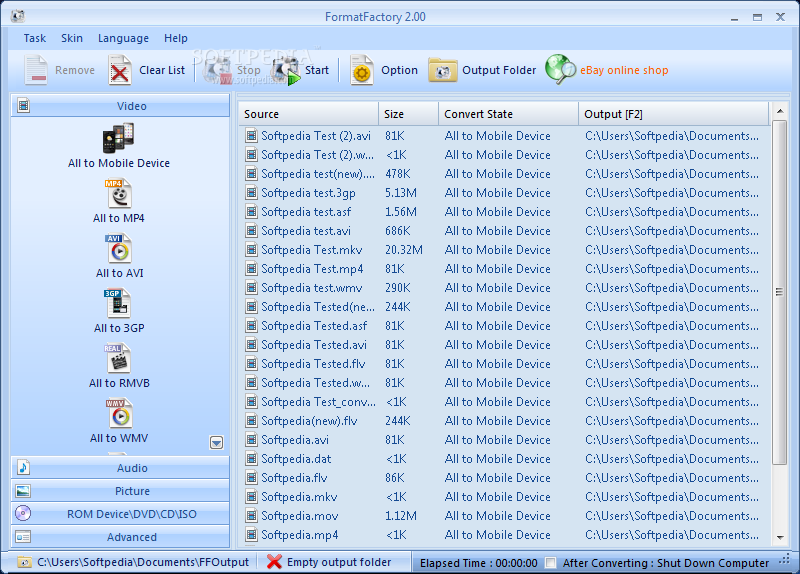Select the All to Mobile Device icon
800x574 pixels.
pyautogui.click(x=118, y=138)
